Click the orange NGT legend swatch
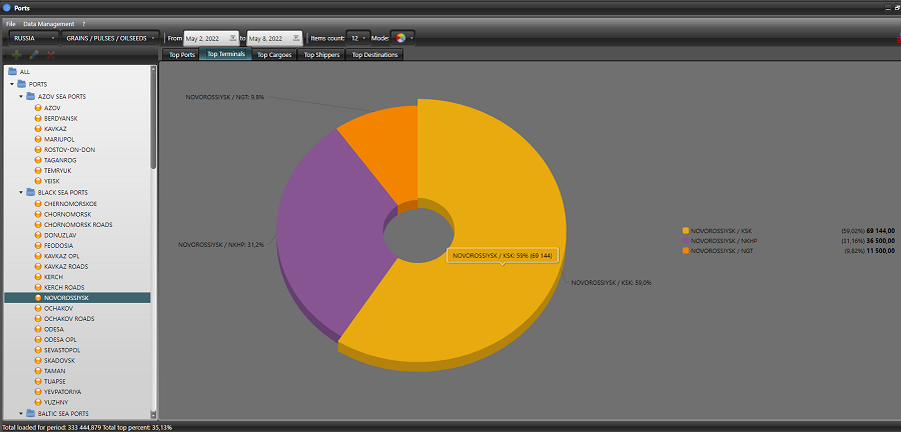The height and width of the screenshot is (432, 901). pos(685,251)
